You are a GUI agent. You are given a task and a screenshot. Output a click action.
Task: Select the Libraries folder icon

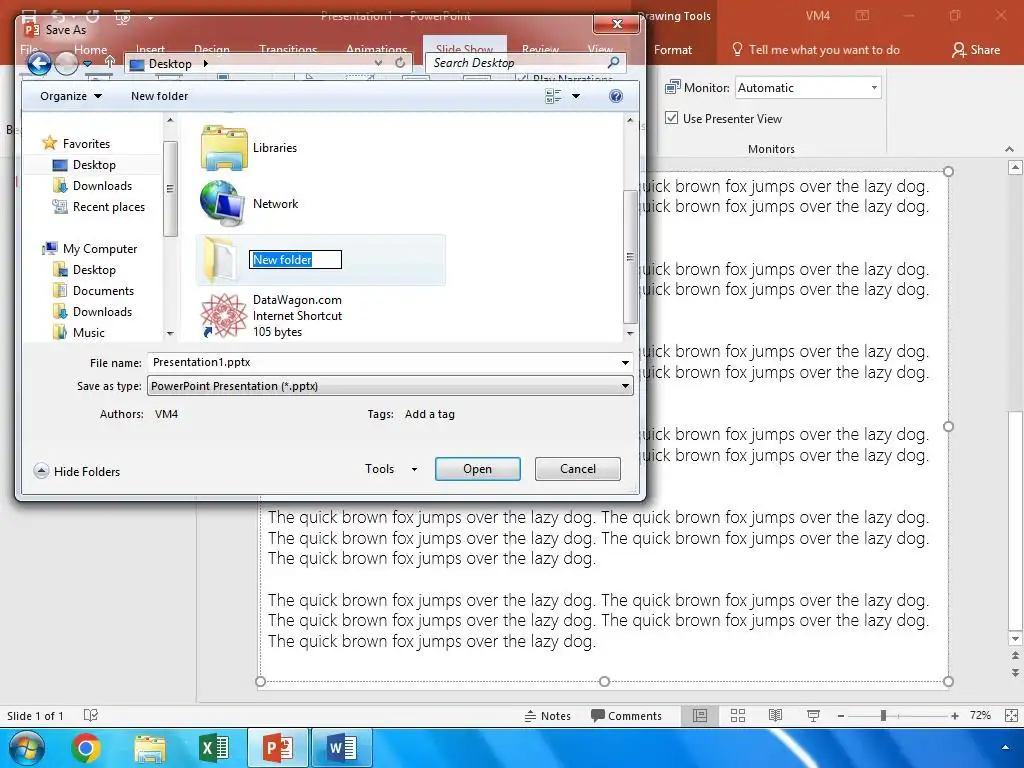(224, 148)
